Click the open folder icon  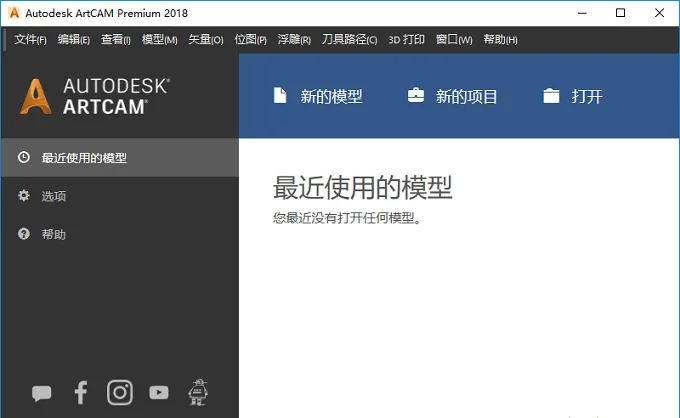click(x=551, y=96)
